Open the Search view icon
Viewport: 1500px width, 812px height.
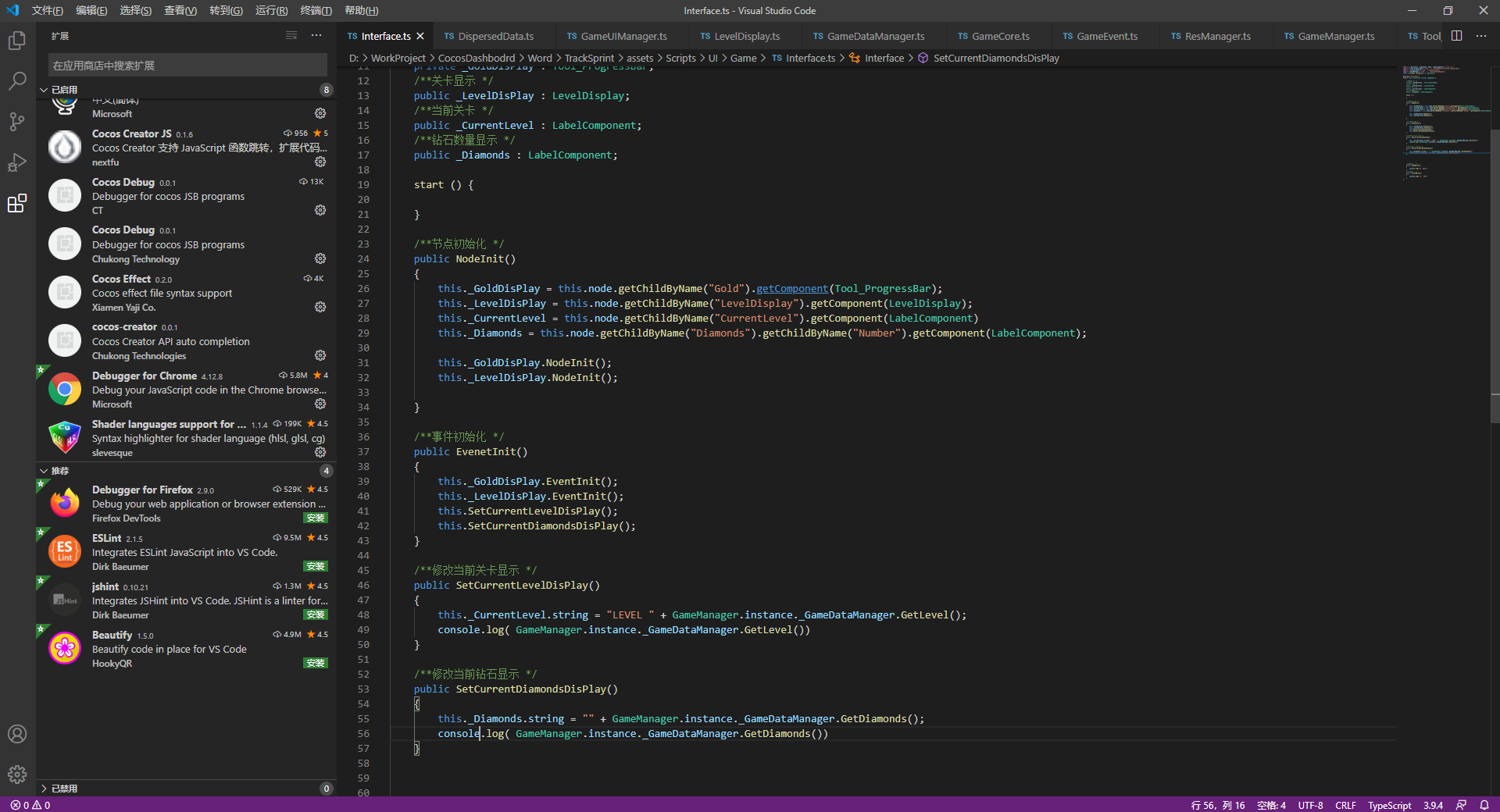click(x=17, y=81)
